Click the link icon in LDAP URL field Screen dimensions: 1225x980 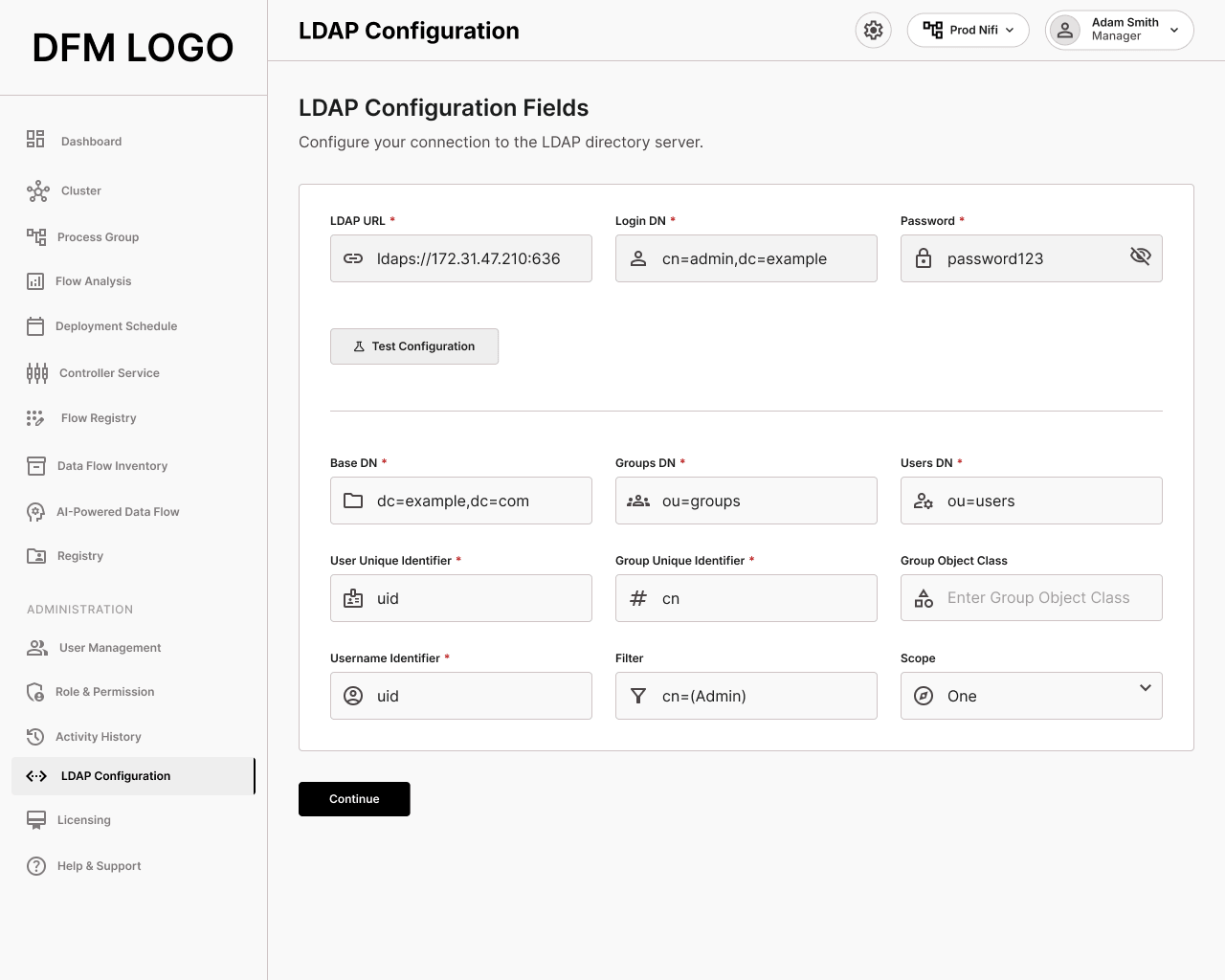pos(353,258)
